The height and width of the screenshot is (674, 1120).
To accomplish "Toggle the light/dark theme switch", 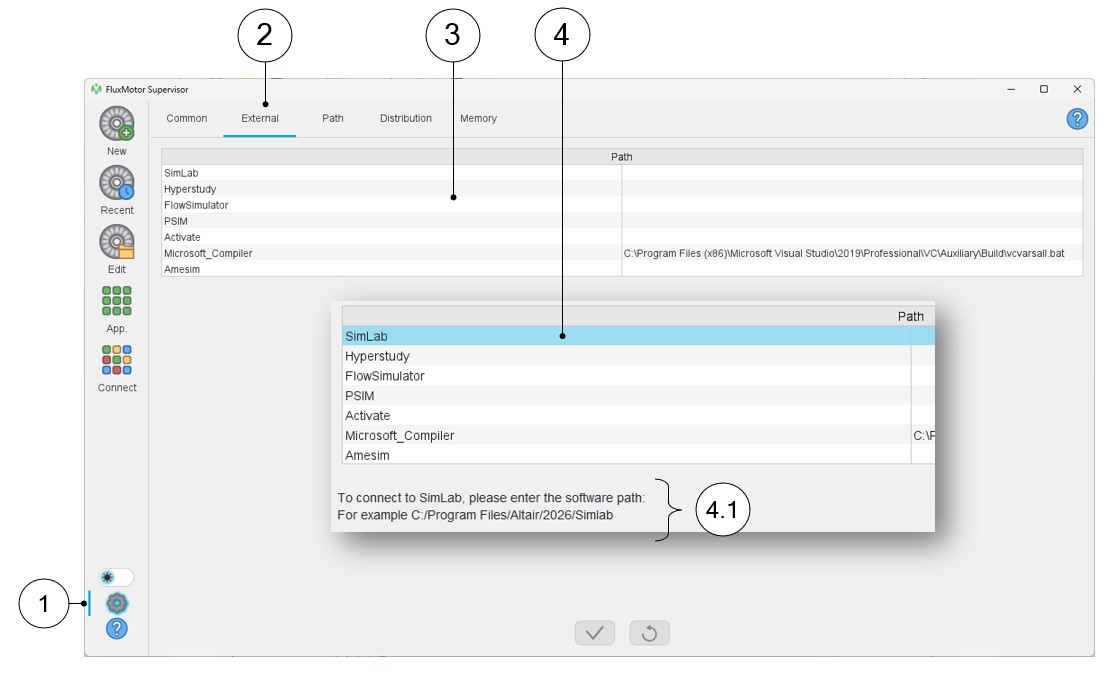I will 116,577.
